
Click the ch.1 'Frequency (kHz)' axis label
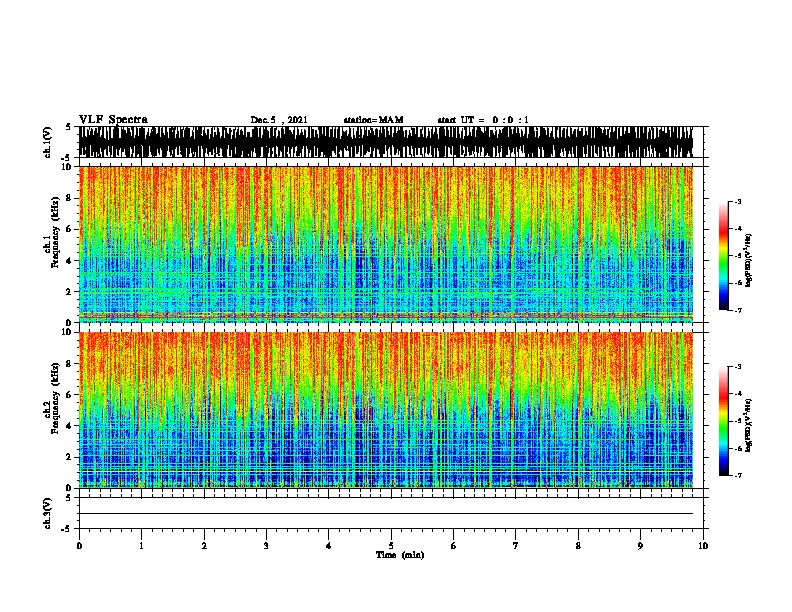[55, 233]
